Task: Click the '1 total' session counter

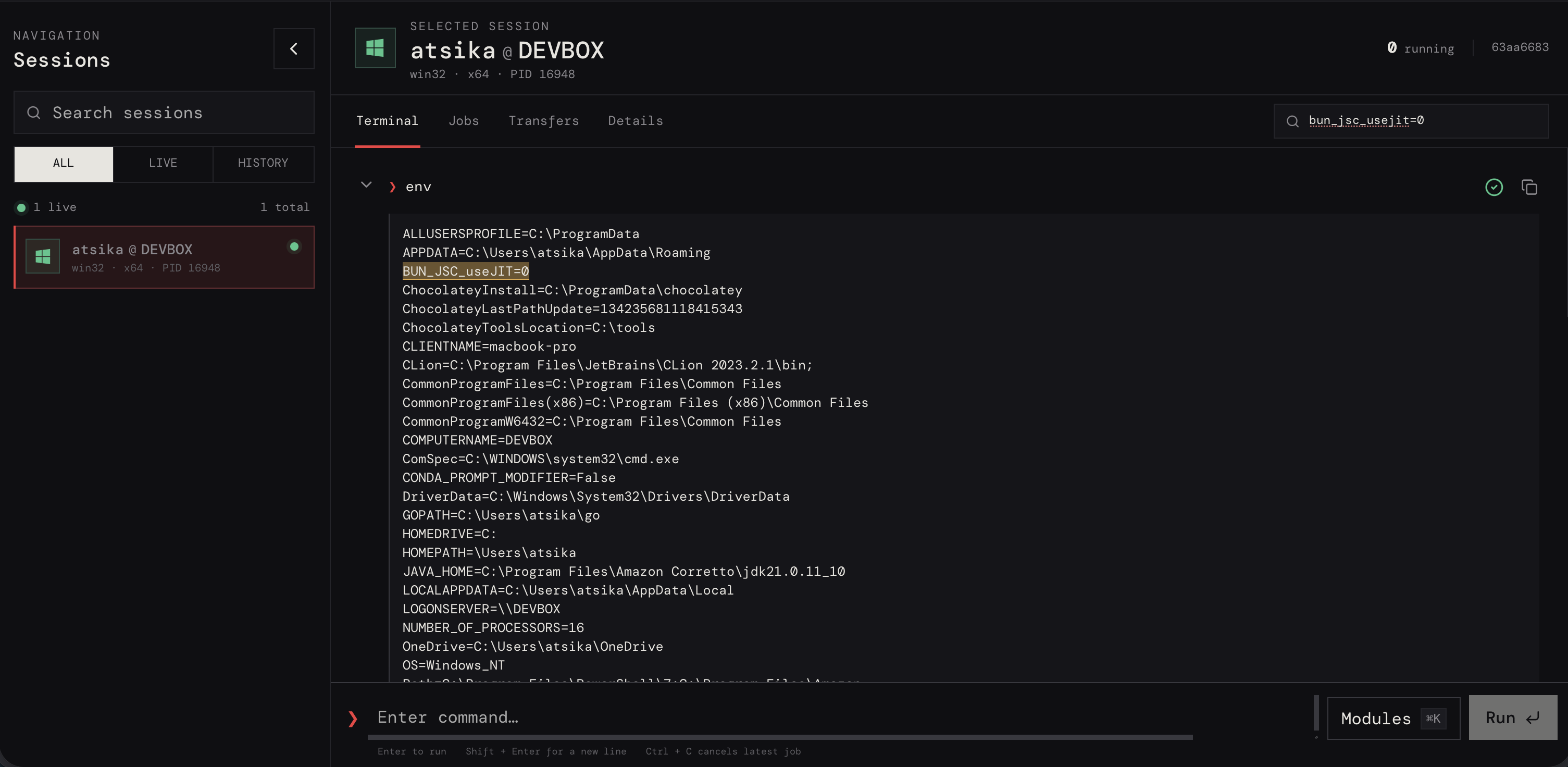Action: [285, 207]
